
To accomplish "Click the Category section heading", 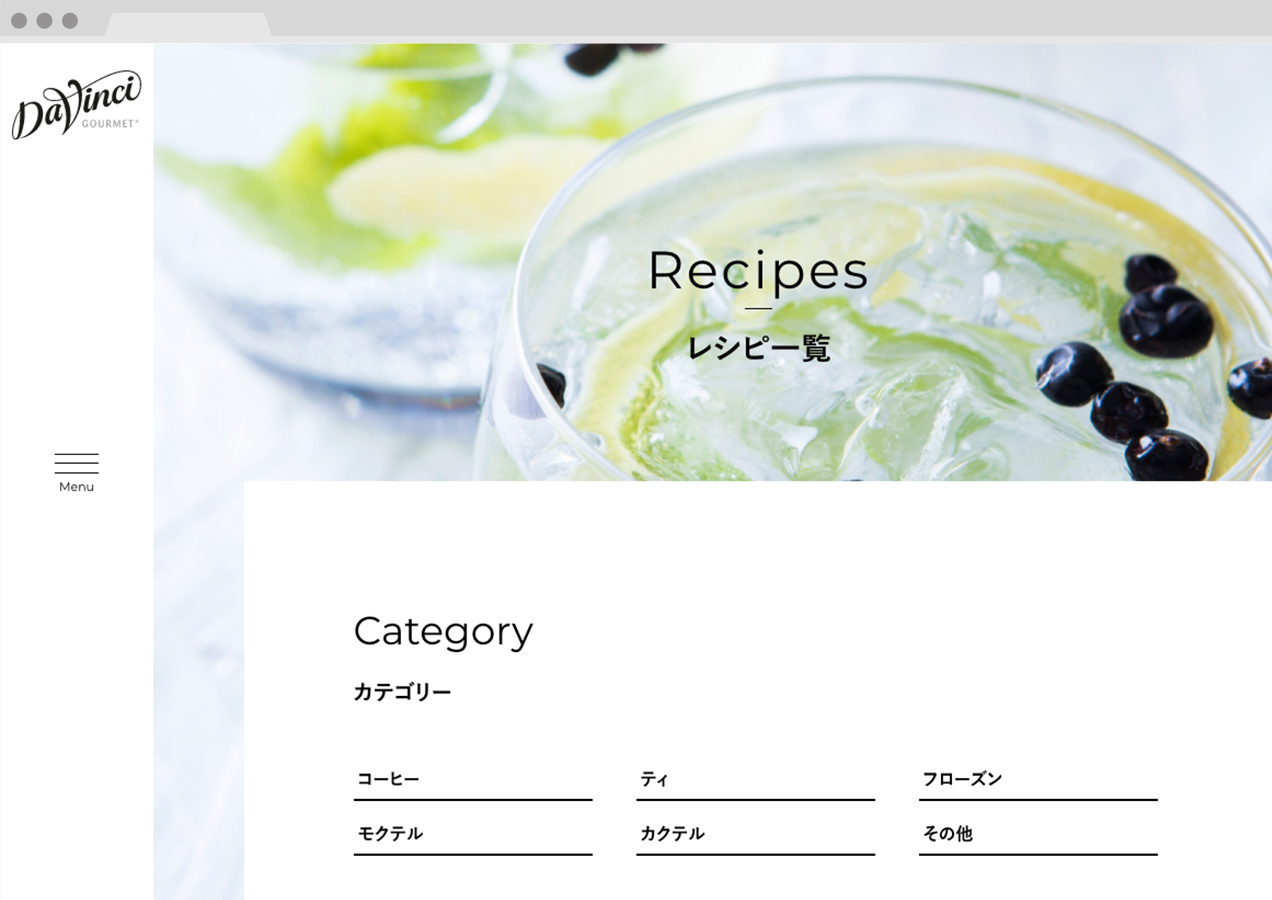I will coord(443,632).
